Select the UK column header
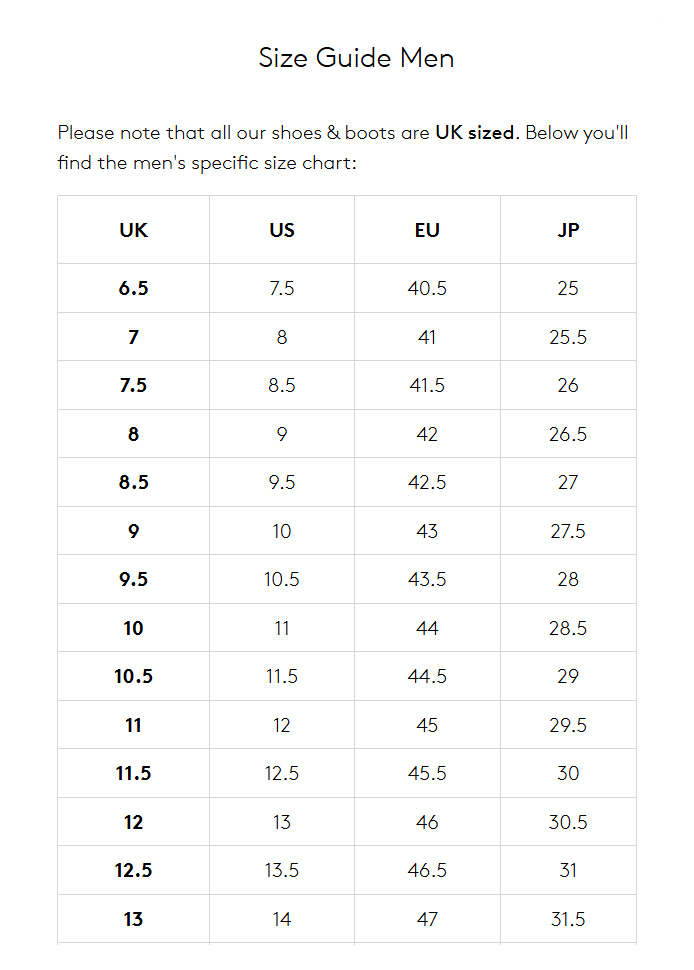 pyautogui.click(x=133, y=230)
